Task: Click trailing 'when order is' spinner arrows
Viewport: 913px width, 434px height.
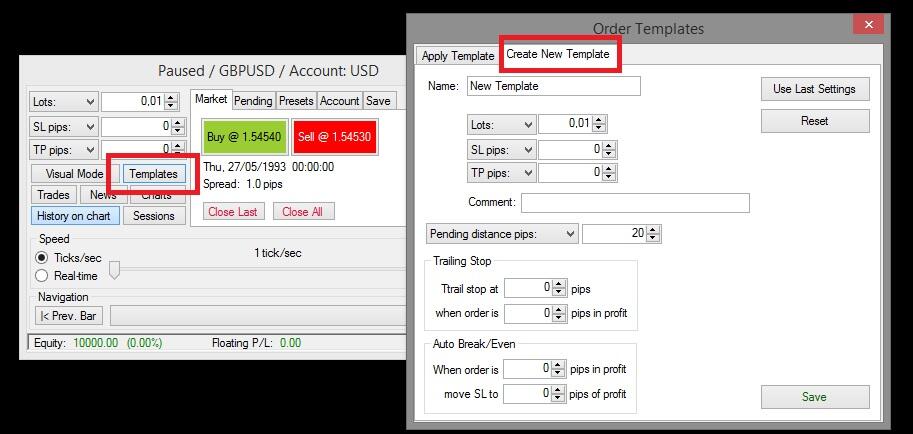Action: 559,313
